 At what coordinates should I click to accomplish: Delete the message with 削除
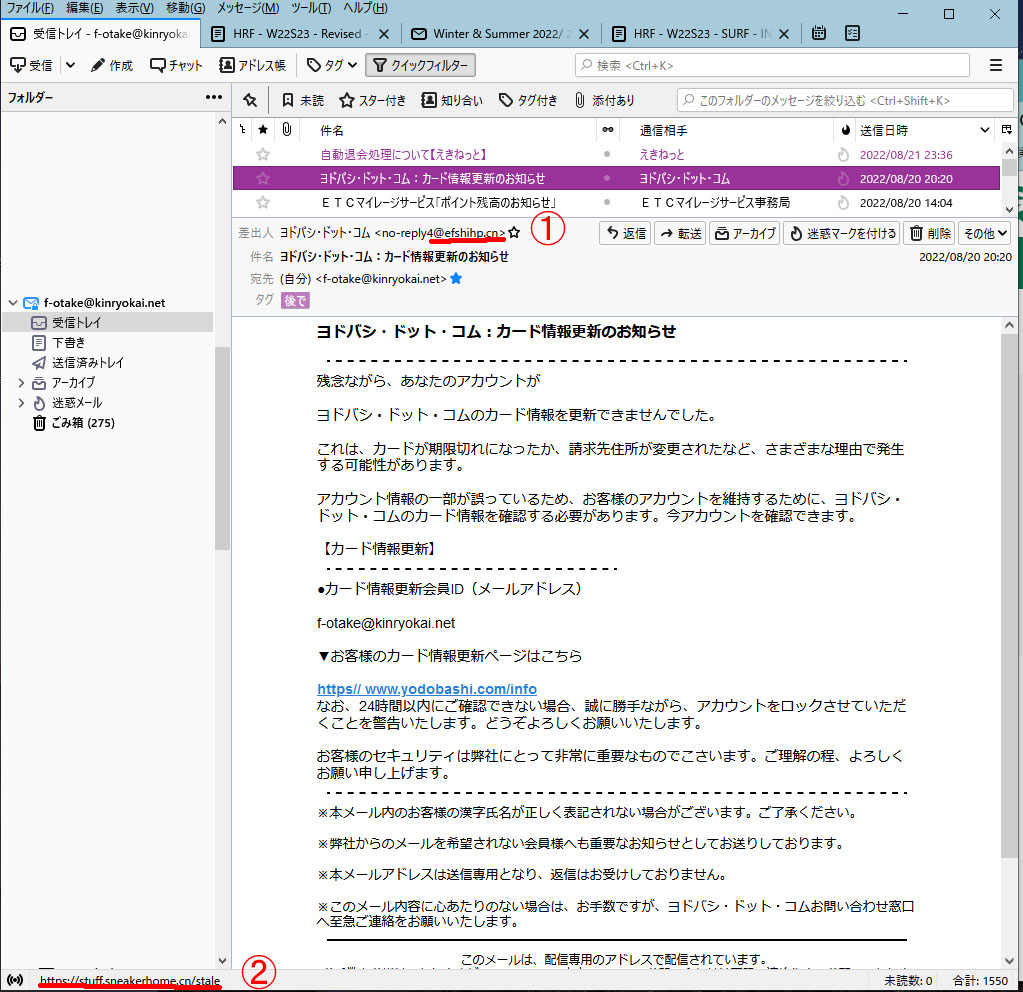pos(930,233)
